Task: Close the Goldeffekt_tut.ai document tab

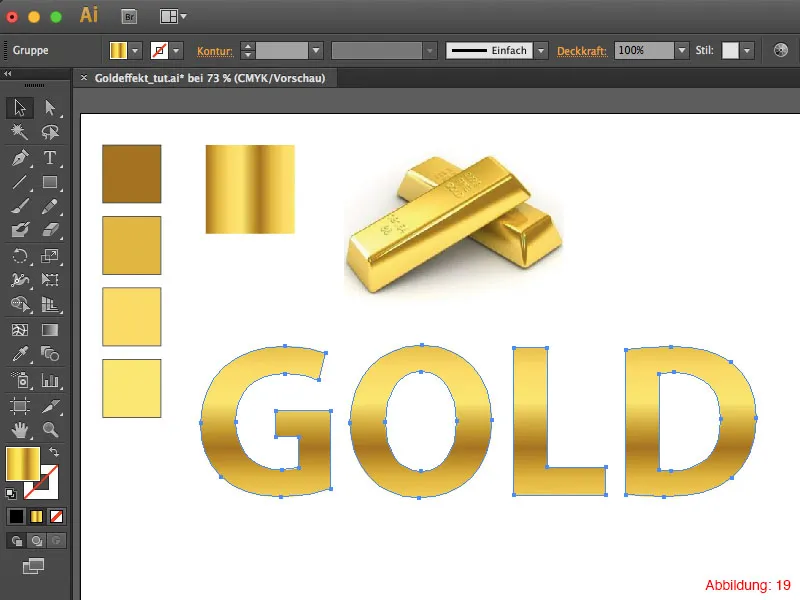Action: coord(84,78)
